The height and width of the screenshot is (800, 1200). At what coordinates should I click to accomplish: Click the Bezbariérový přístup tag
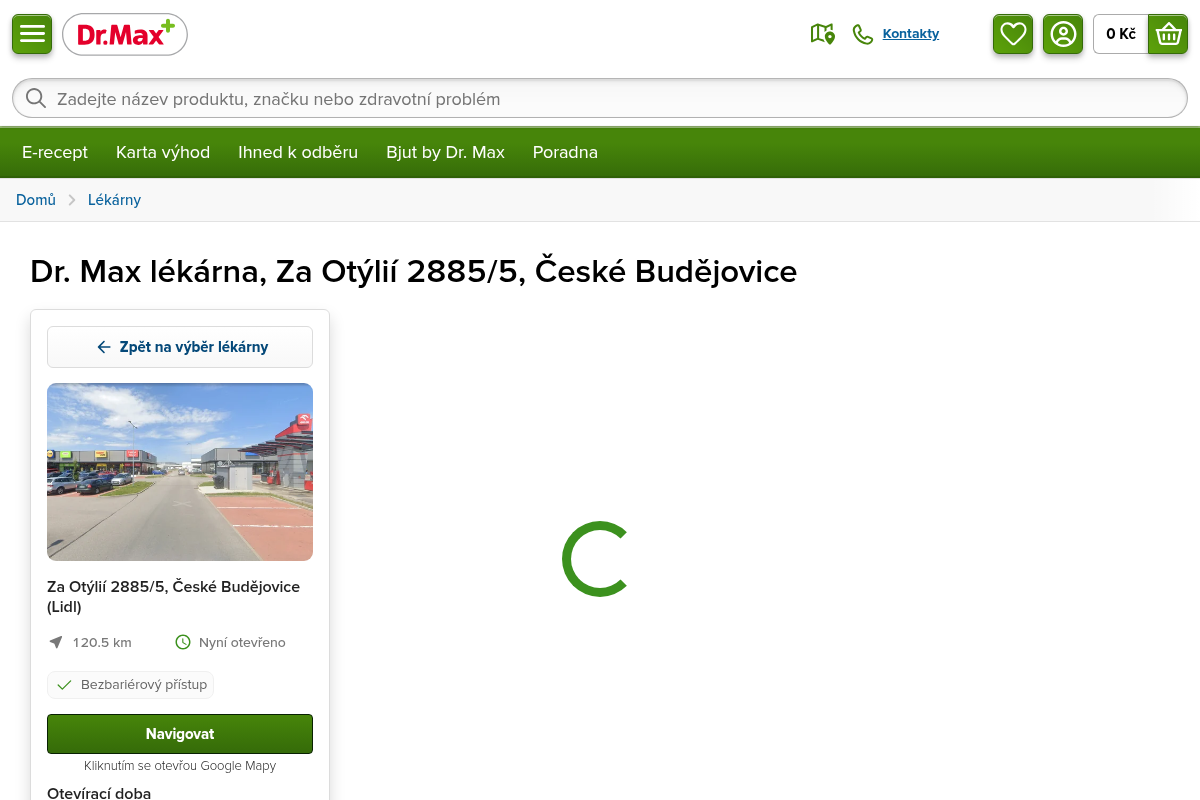[131, 685]
